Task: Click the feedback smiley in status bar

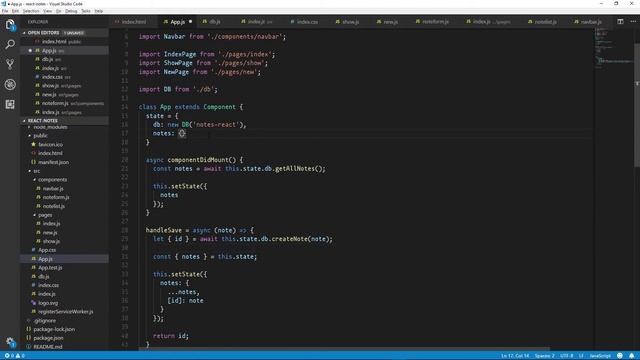Action: click(x=620, y=356)
